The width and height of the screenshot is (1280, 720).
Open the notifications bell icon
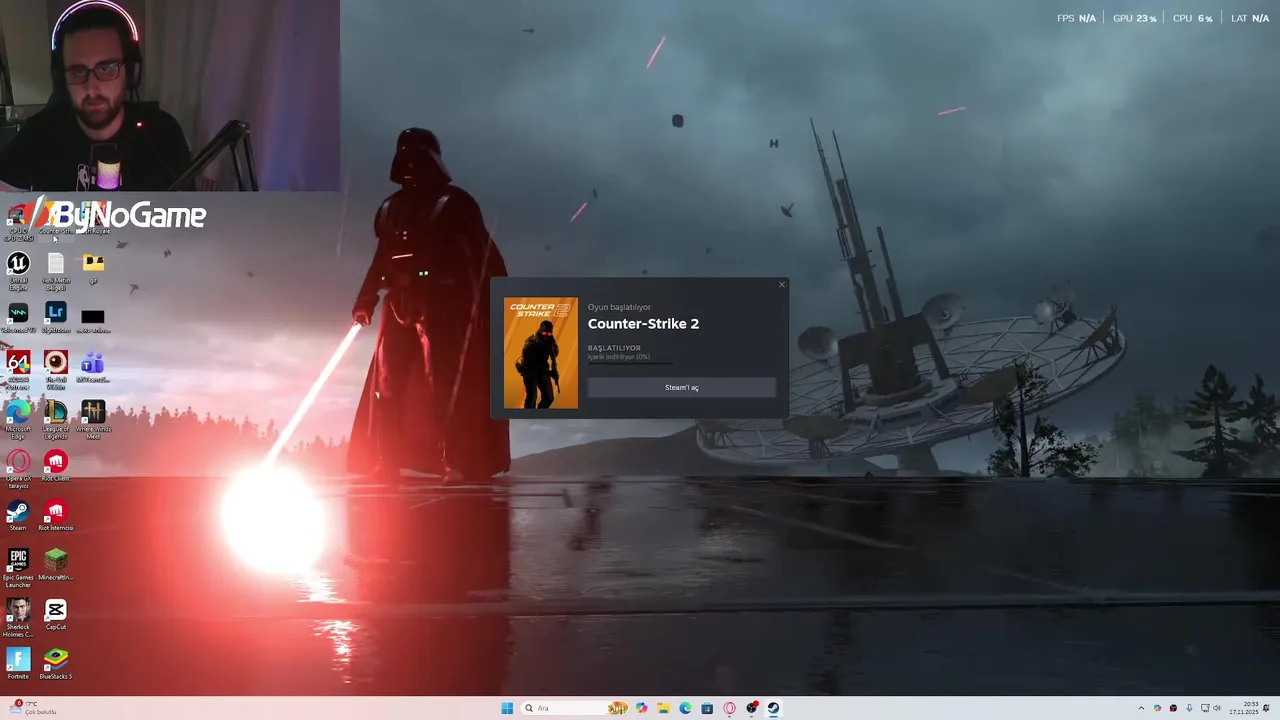point(1266,708)
